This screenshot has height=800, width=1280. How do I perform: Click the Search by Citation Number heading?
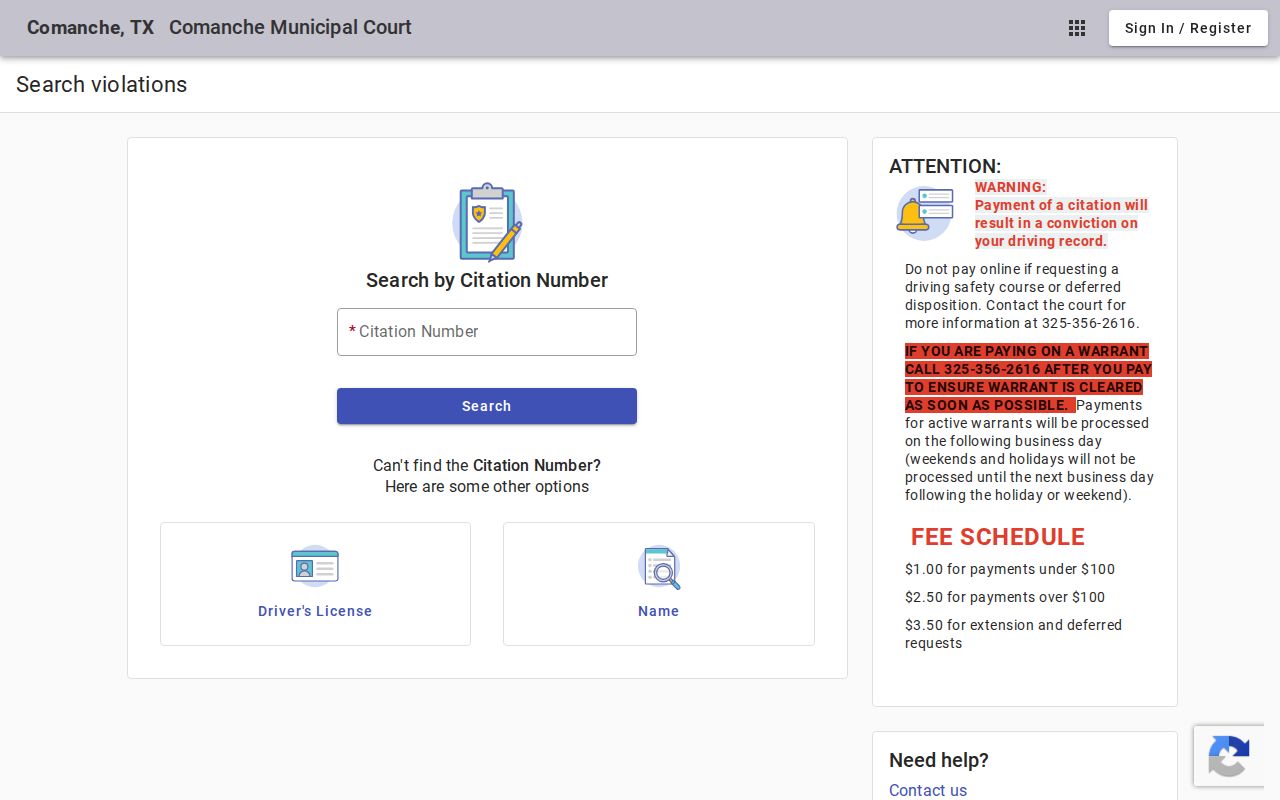(487, 280)
